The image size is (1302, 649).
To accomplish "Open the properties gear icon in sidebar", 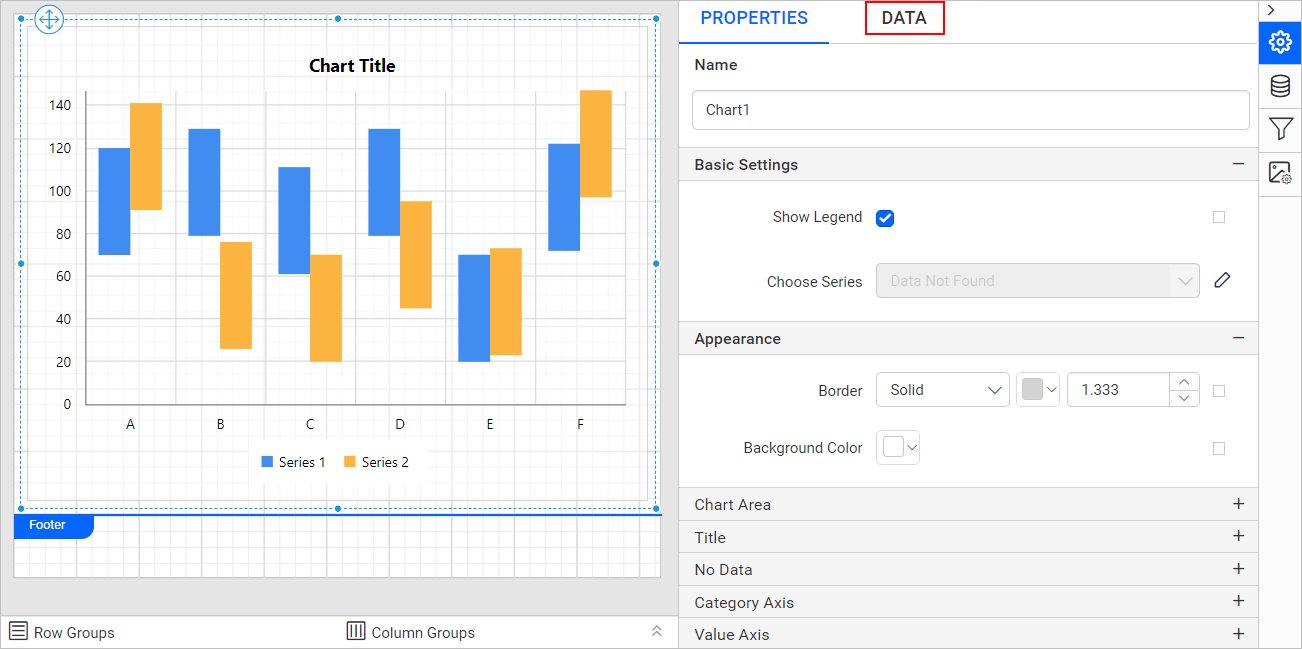I will (1280, 42).
